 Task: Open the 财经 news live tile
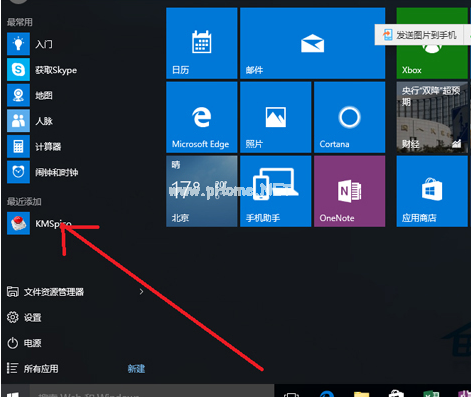pos(432,117)
